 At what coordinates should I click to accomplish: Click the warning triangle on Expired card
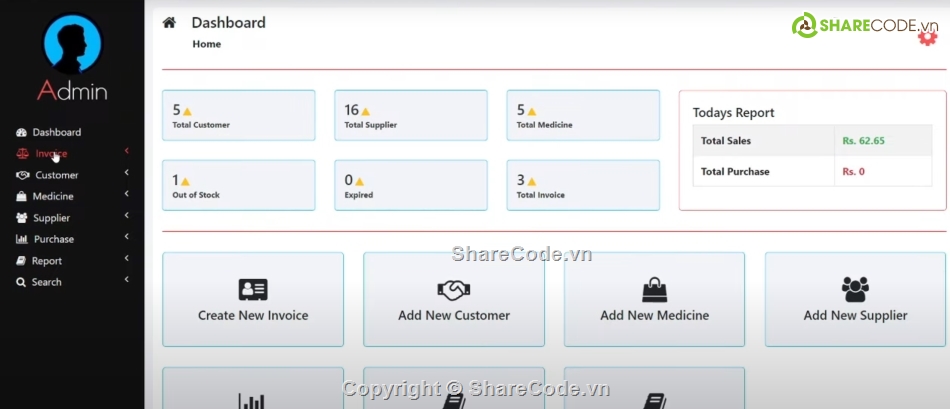tap(359, 181)
